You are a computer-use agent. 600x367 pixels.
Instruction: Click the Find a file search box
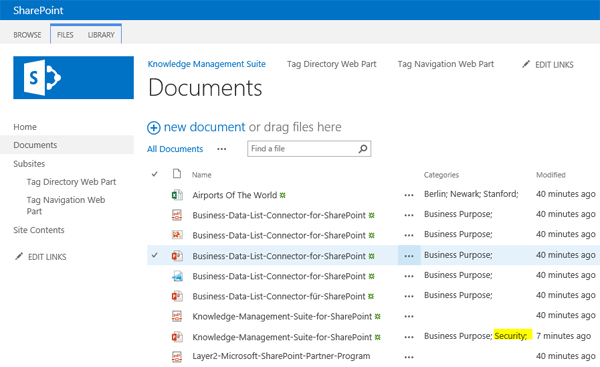point(309,148)
